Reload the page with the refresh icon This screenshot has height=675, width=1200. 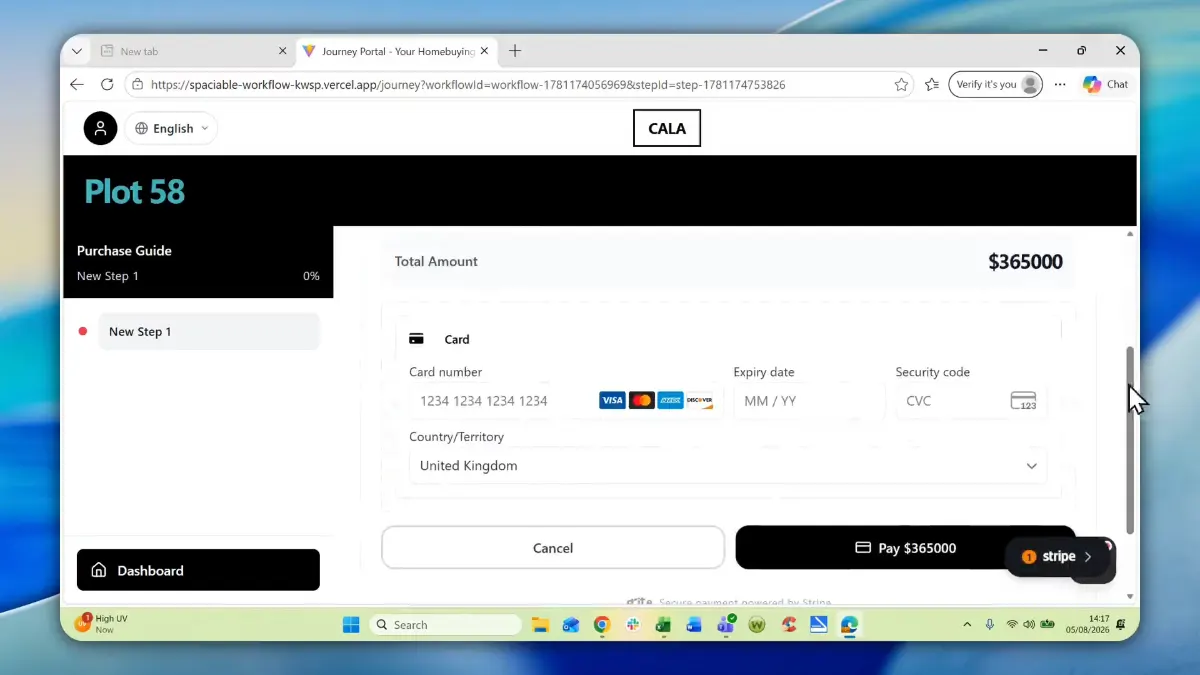click(107, 84)
